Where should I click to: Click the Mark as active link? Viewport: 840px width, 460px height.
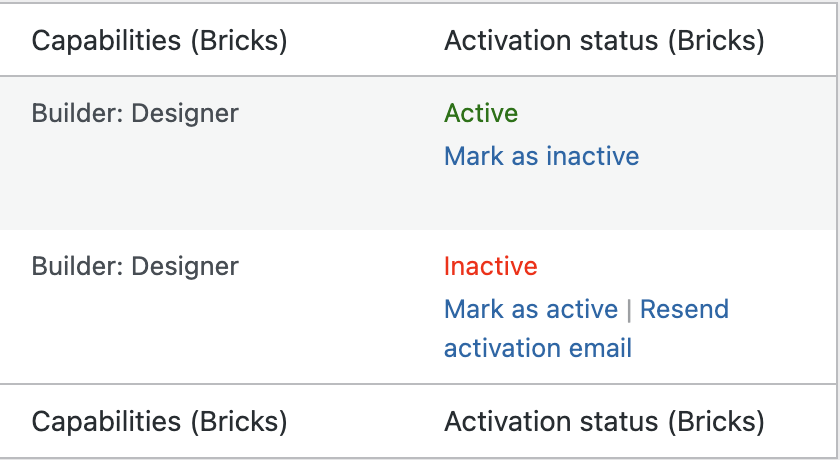point(530,309)
